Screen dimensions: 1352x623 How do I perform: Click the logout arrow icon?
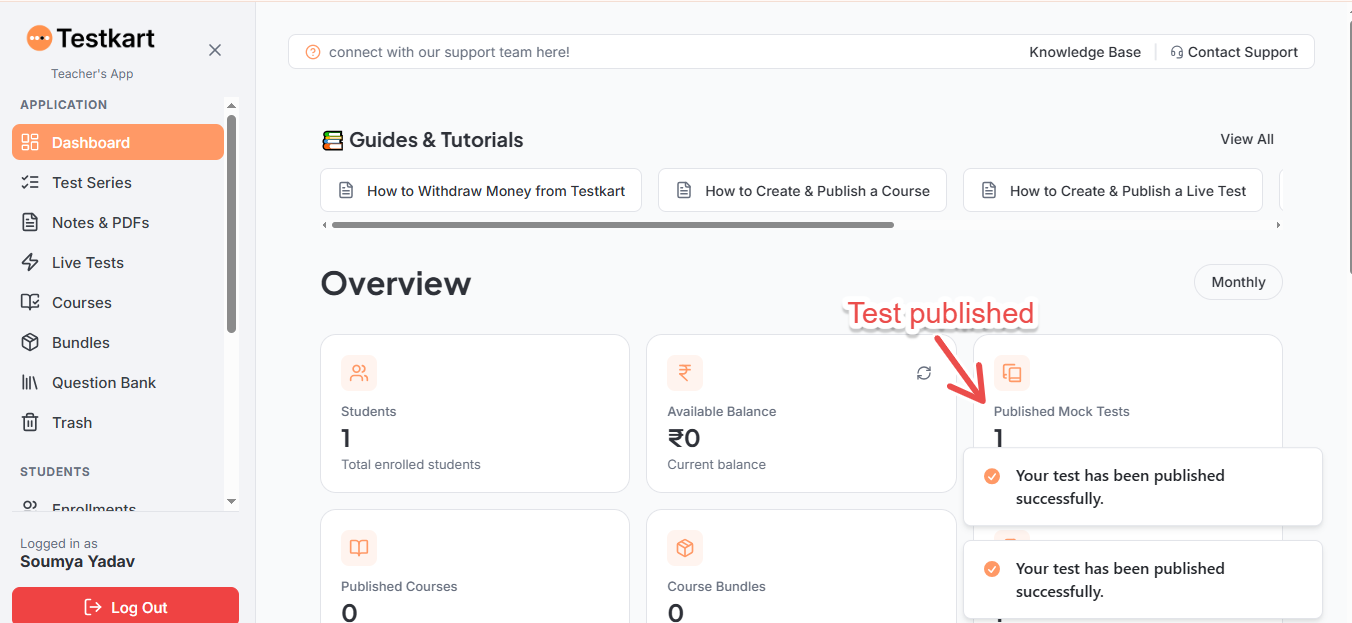click(93, 607)
